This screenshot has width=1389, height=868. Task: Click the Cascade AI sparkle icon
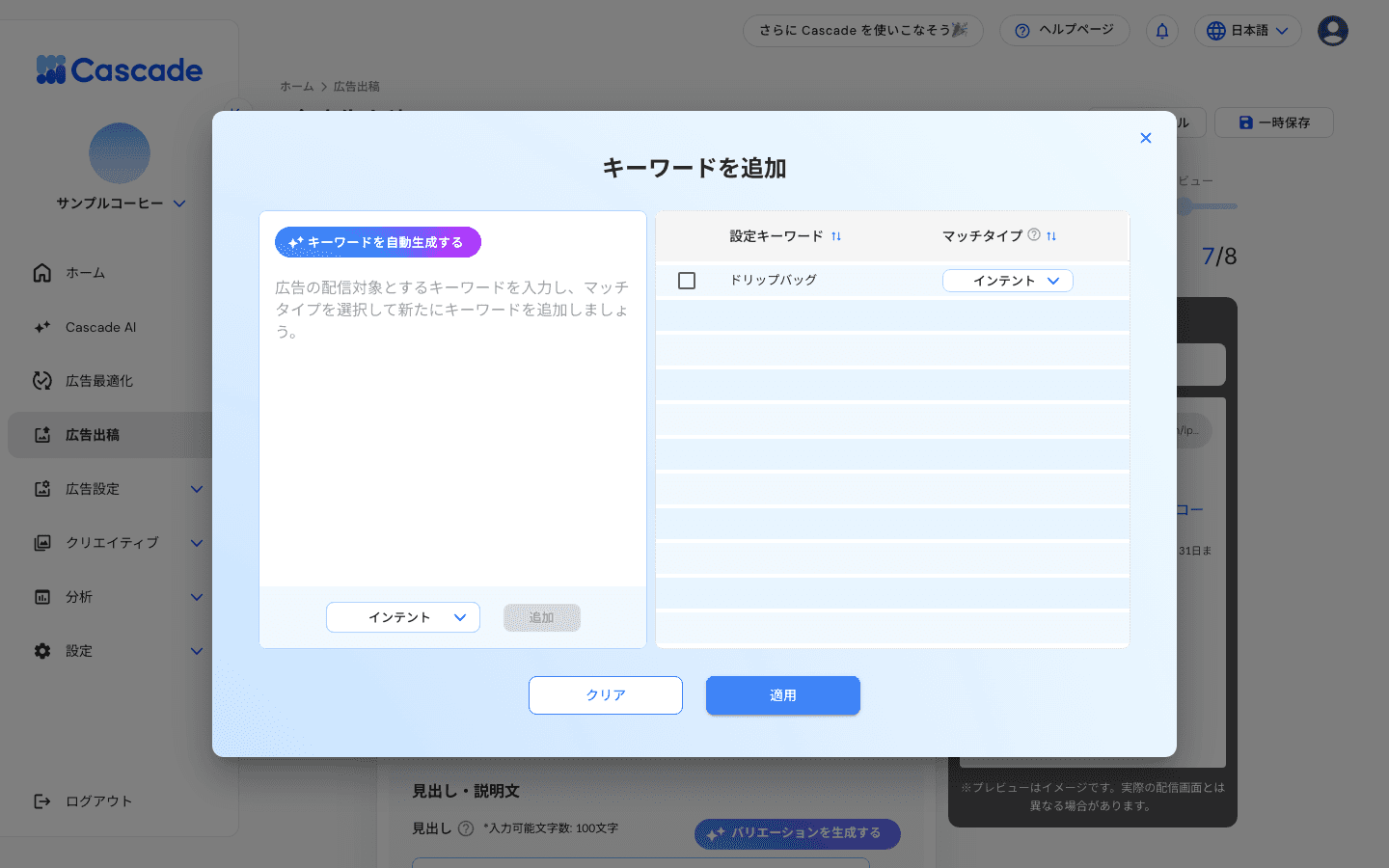tap(42, 327)
